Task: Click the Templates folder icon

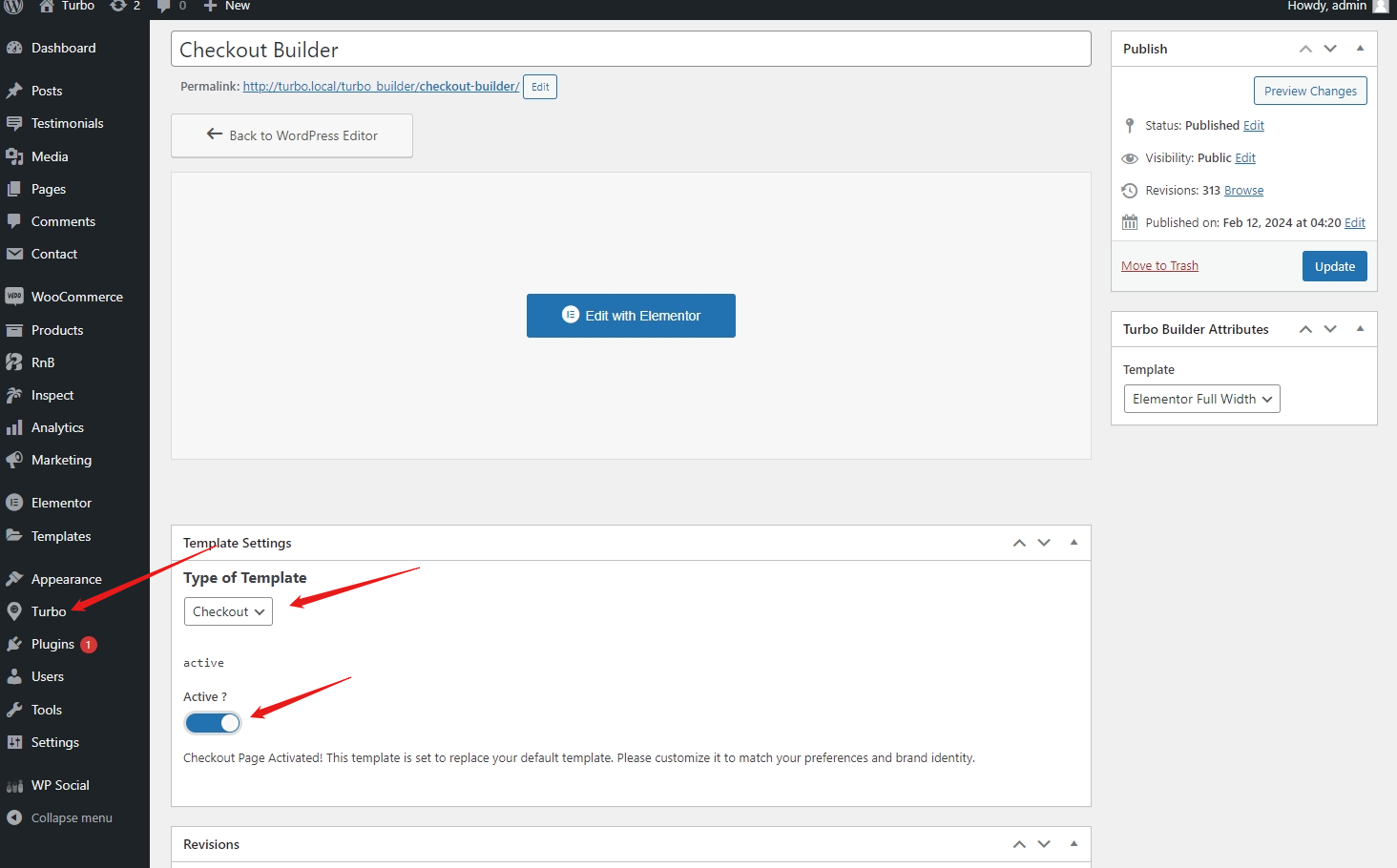Action: click(14, 536)
